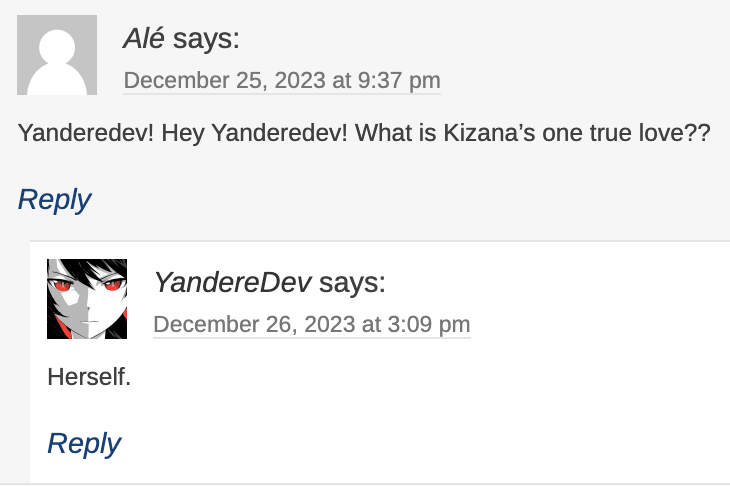Viewport: 730px width, 486px height.
Task: Reply to Alé's comment
Action: point(54,199)
